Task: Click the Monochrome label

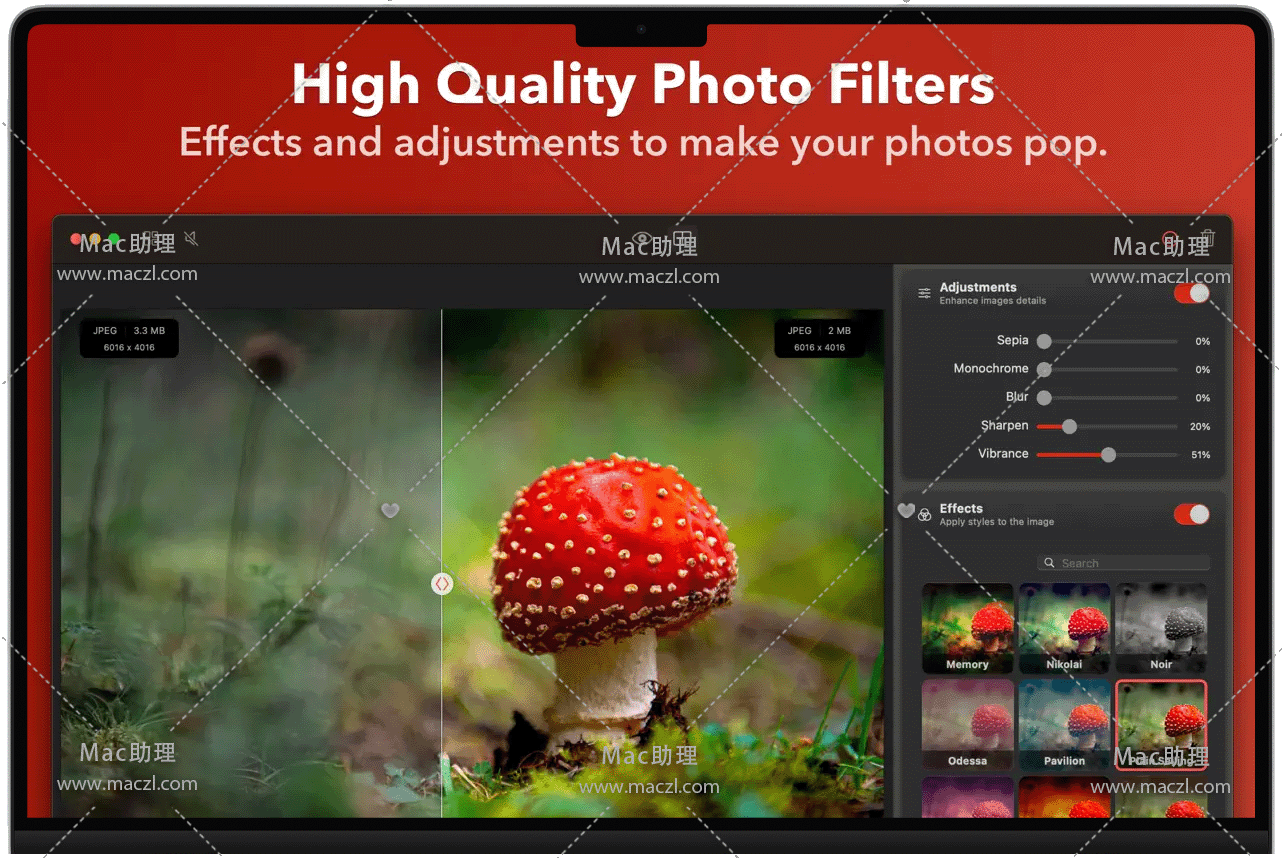Action: 991,368
